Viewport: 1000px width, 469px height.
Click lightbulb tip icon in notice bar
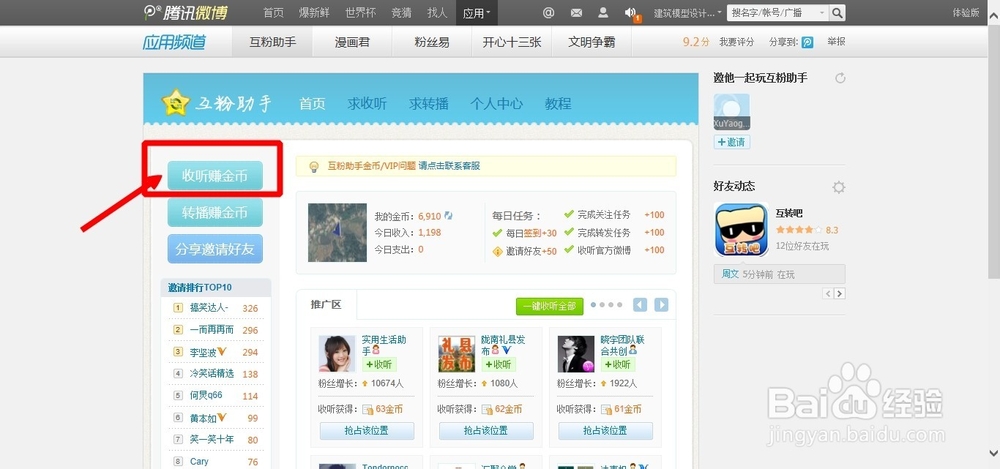314,167
